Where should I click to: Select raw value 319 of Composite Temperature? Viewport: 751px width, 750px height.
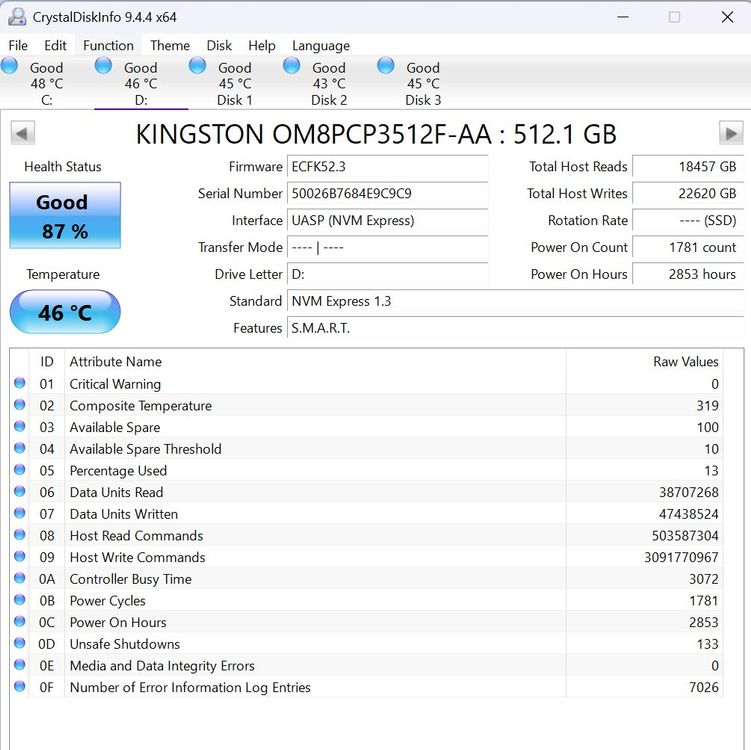[x=707, y=406]
